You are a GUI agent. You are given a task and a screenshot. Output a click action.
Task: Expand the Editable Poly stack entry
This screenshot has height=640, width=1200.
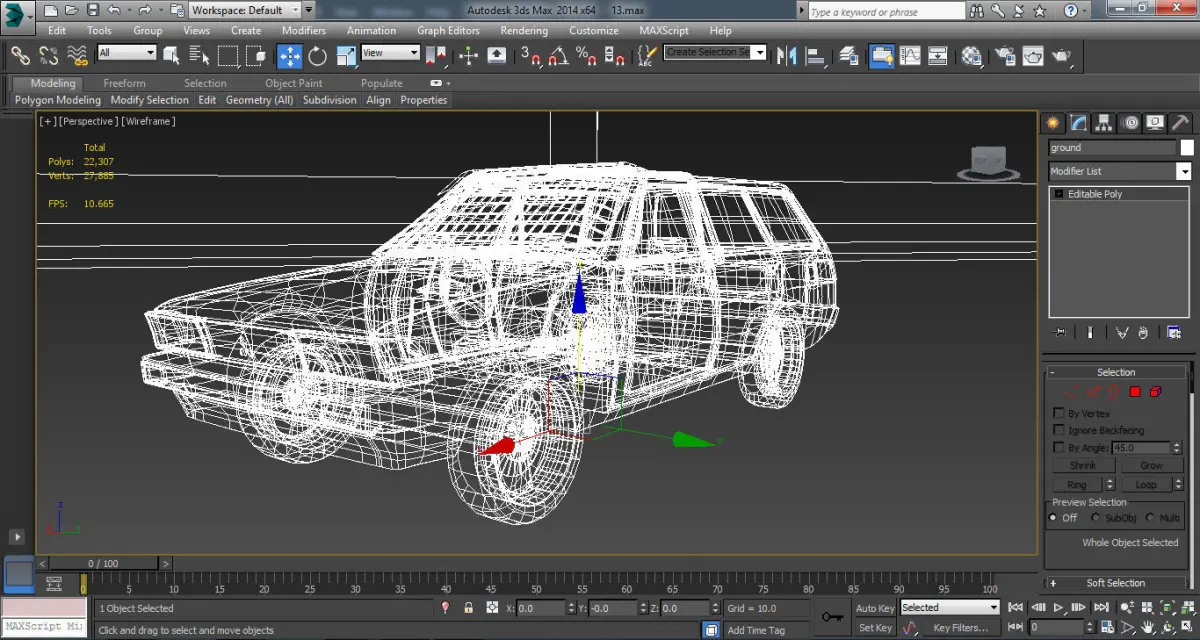[1059, 194]
